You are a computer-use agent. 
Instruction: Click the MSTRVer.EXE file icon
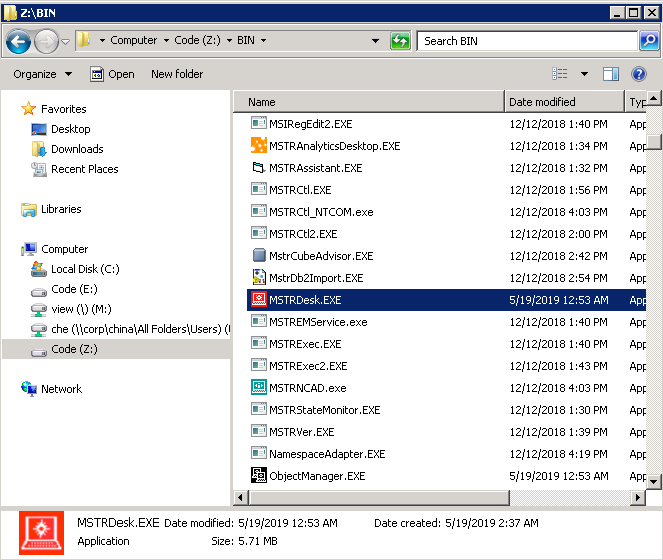(258, 431)
